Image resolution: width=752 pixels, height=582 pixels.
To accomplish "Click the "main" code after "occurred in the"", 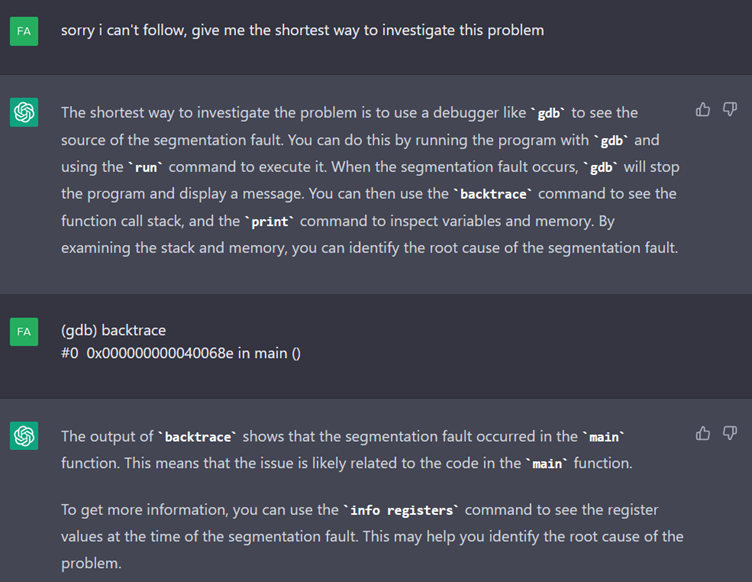I will pos(603,437).
